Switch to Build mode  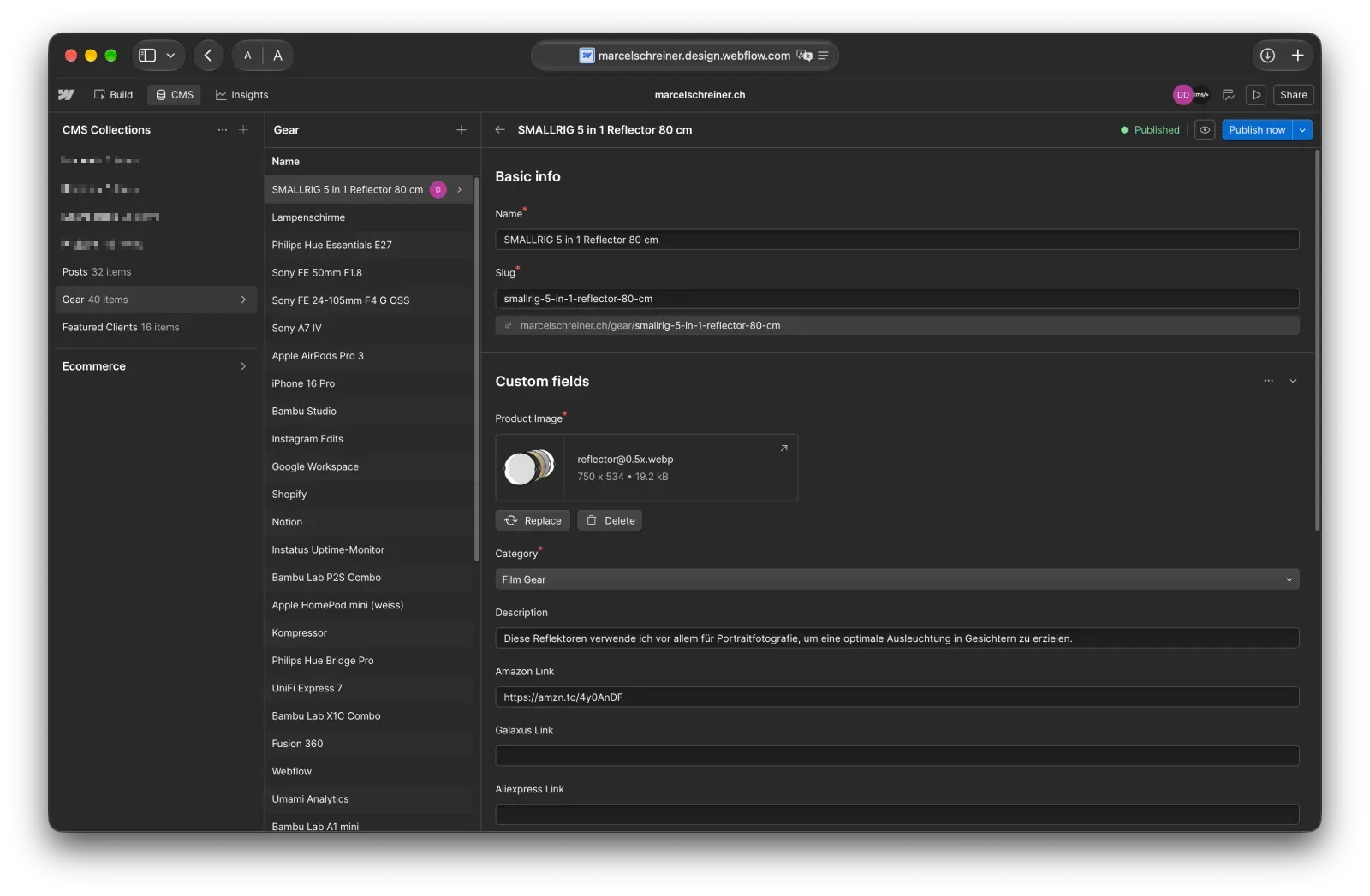(114, 95)
